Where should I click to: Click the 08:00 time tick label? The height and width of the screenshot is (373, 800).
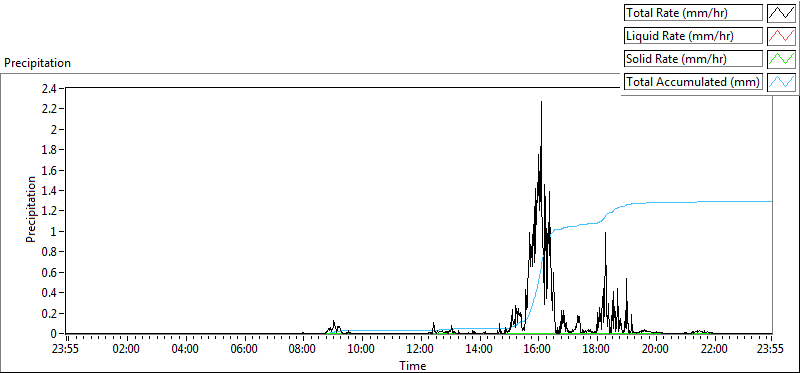pyautogui.click(x=303, y=350)
